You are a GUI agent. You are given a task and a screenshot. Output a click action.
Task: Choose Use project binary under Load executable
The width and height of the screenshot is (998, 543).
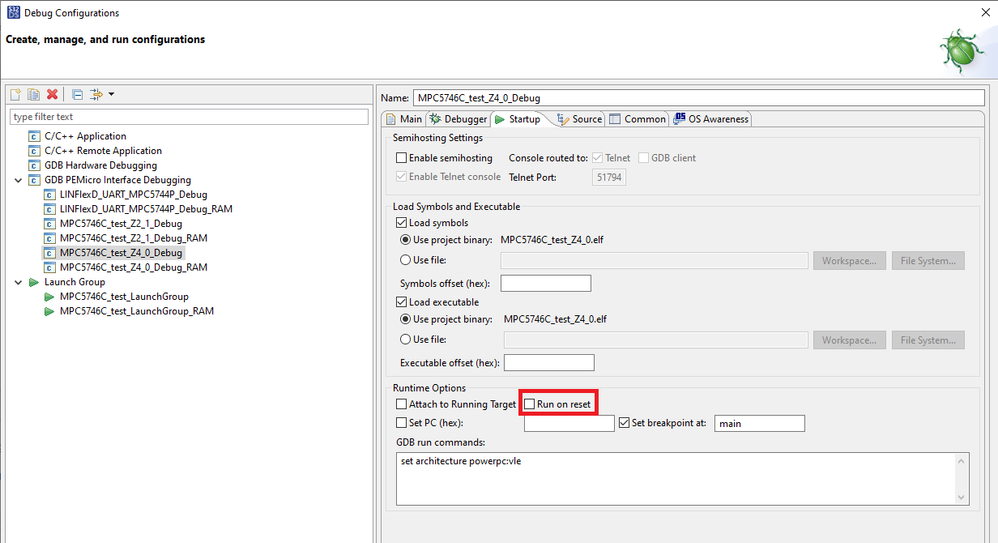point(405,319)
